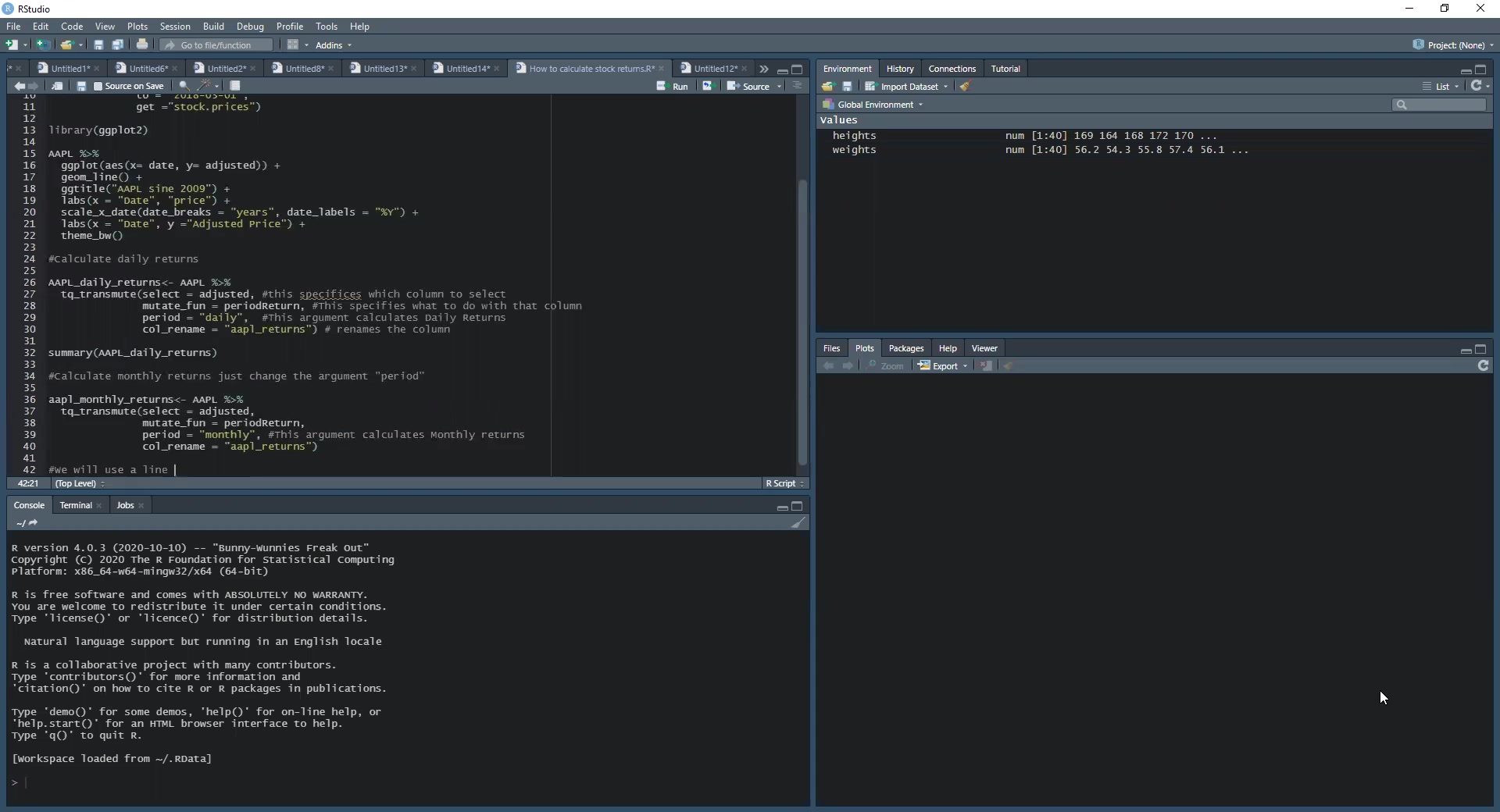Clear environment objects with the broom icon
Image resolution: width=1500 pixels, height=812 pixels.
(966, 87)
